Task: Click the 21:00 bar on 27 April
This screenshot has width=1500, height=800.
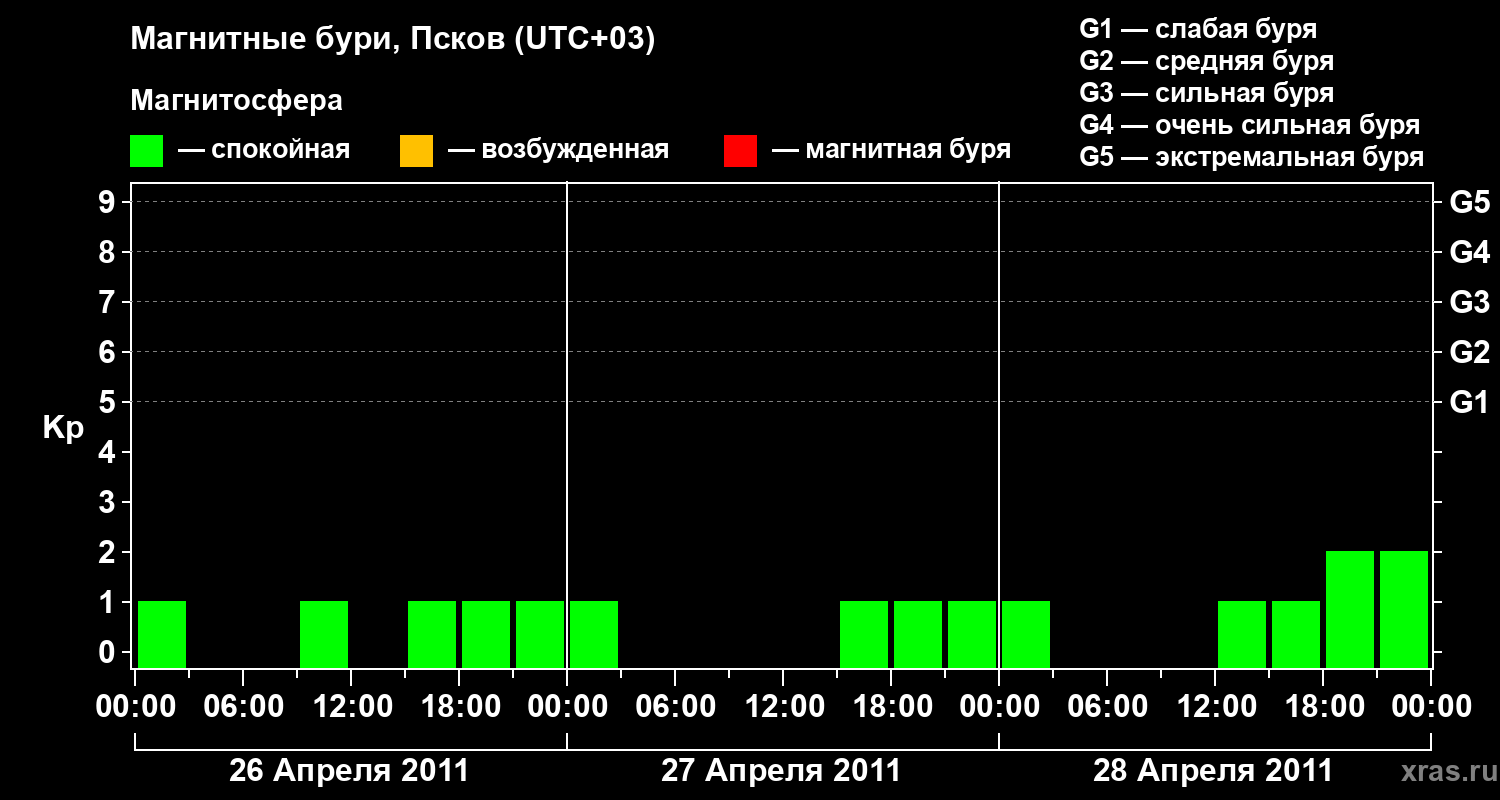Action: pos(972,634)
